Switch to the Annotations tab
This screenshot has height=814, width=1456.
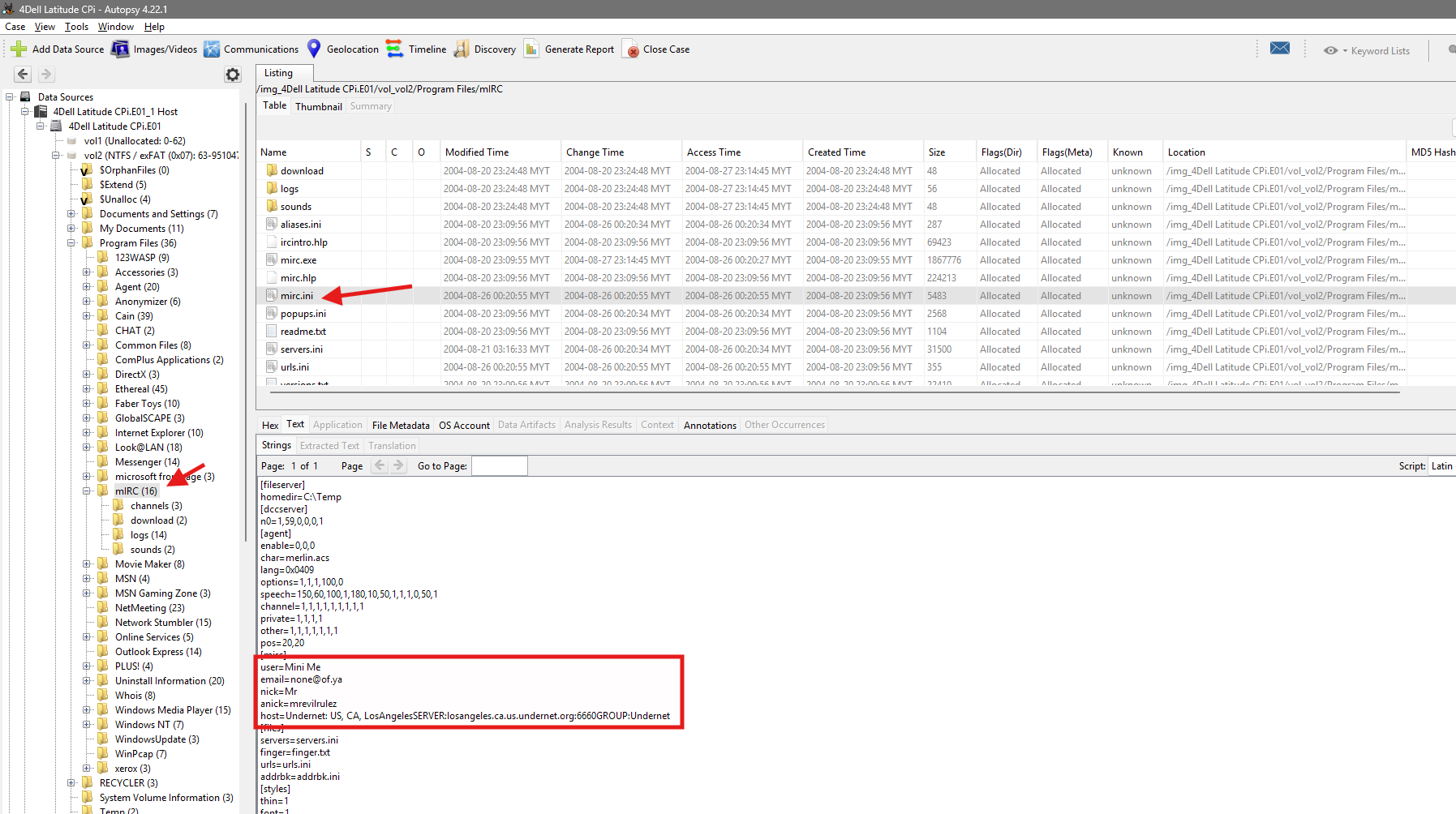coord(710,425)
